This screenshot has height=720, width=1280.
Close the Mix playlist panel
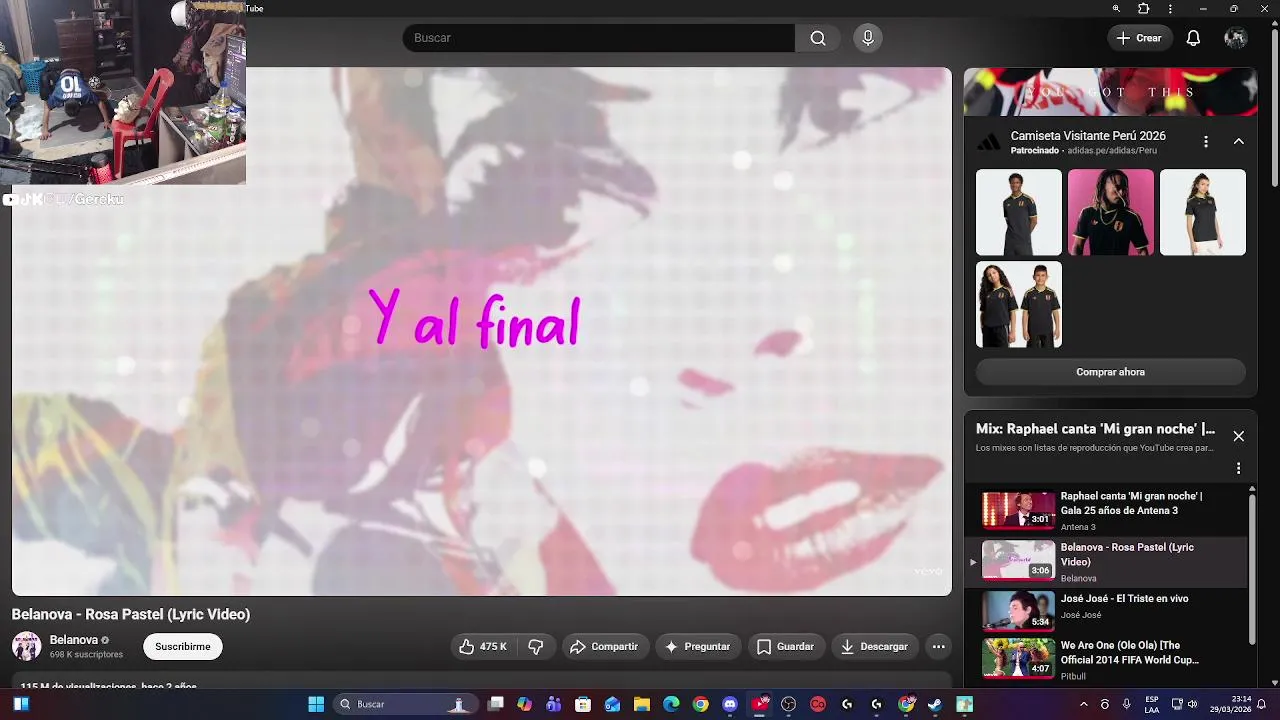tap(1238, 436)
